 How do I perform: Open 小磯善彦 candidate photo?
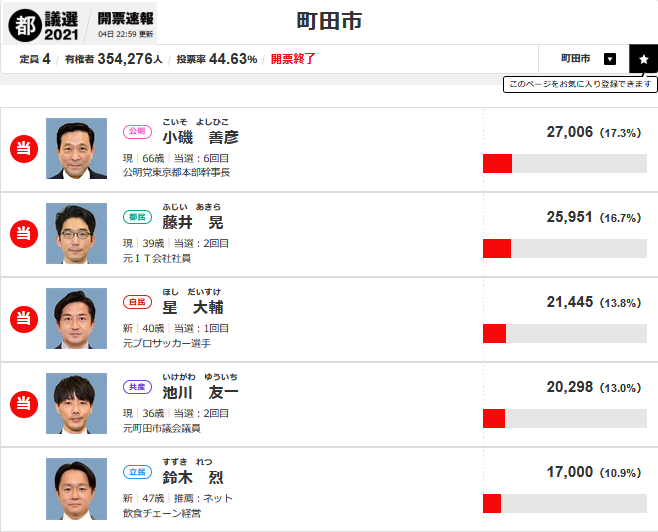coord(76,149)
